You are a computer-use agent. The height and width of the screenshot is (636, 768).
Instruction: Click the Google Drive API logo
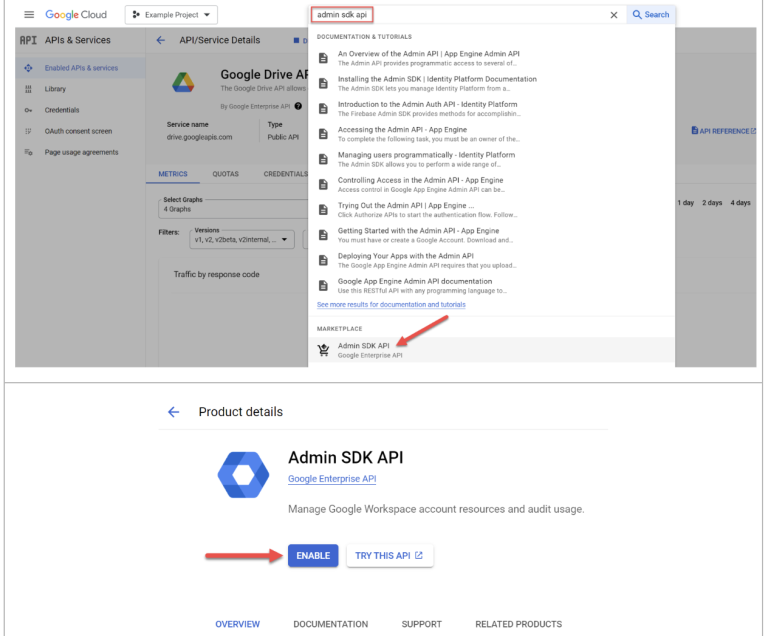pos(183,83)
